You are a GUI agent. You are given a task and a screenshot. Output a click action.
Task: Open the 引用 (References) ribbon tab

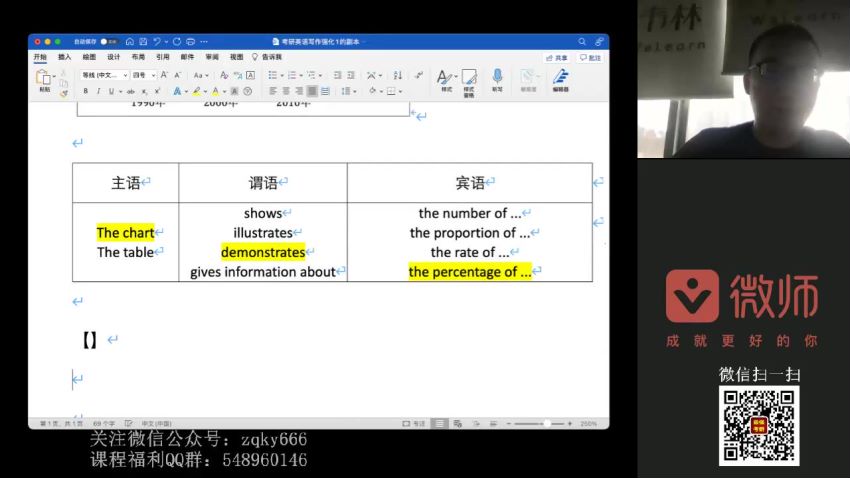click(x=163, y=57)
